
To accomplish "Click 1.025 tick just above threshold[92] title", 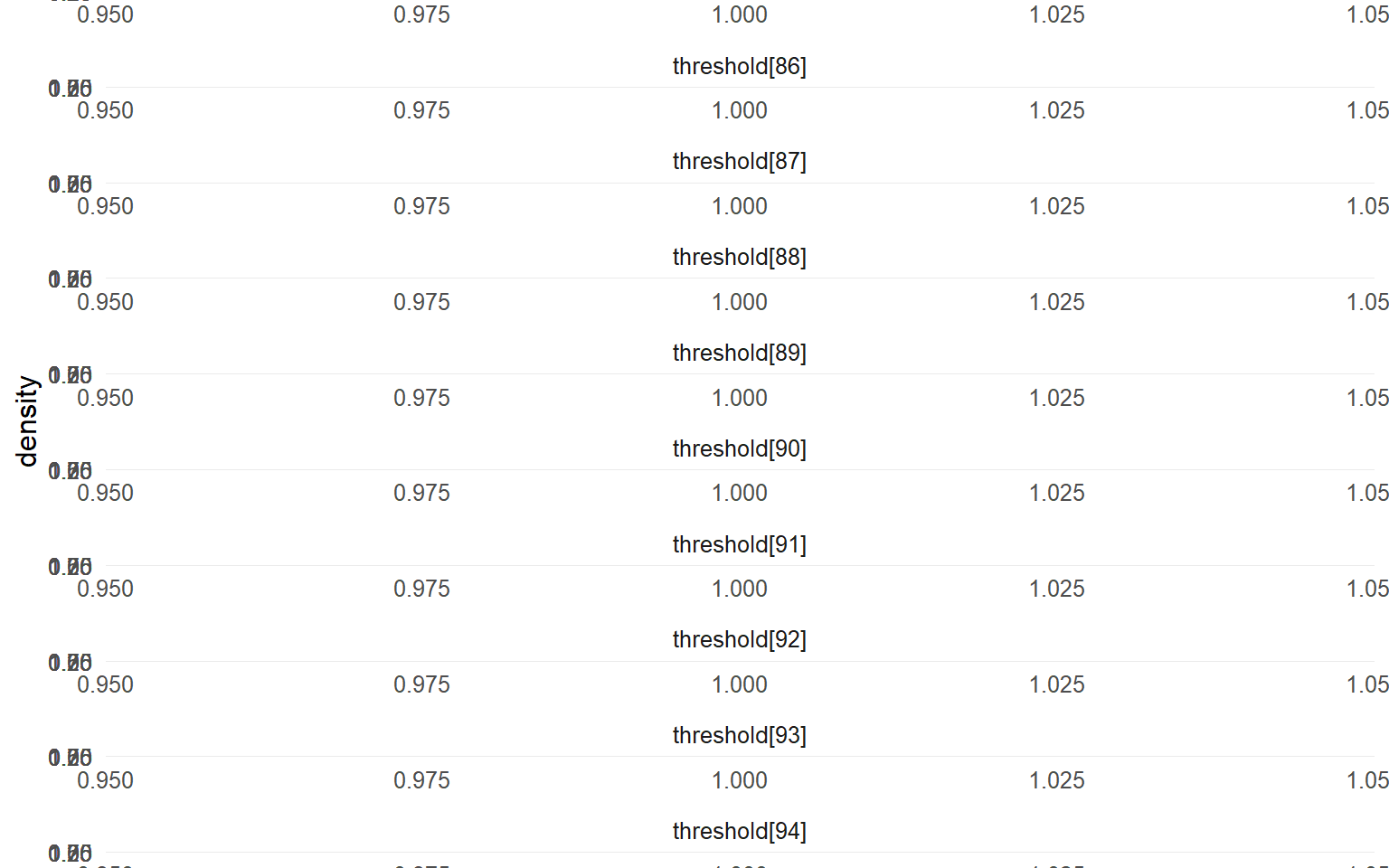I will (1056, 589).
